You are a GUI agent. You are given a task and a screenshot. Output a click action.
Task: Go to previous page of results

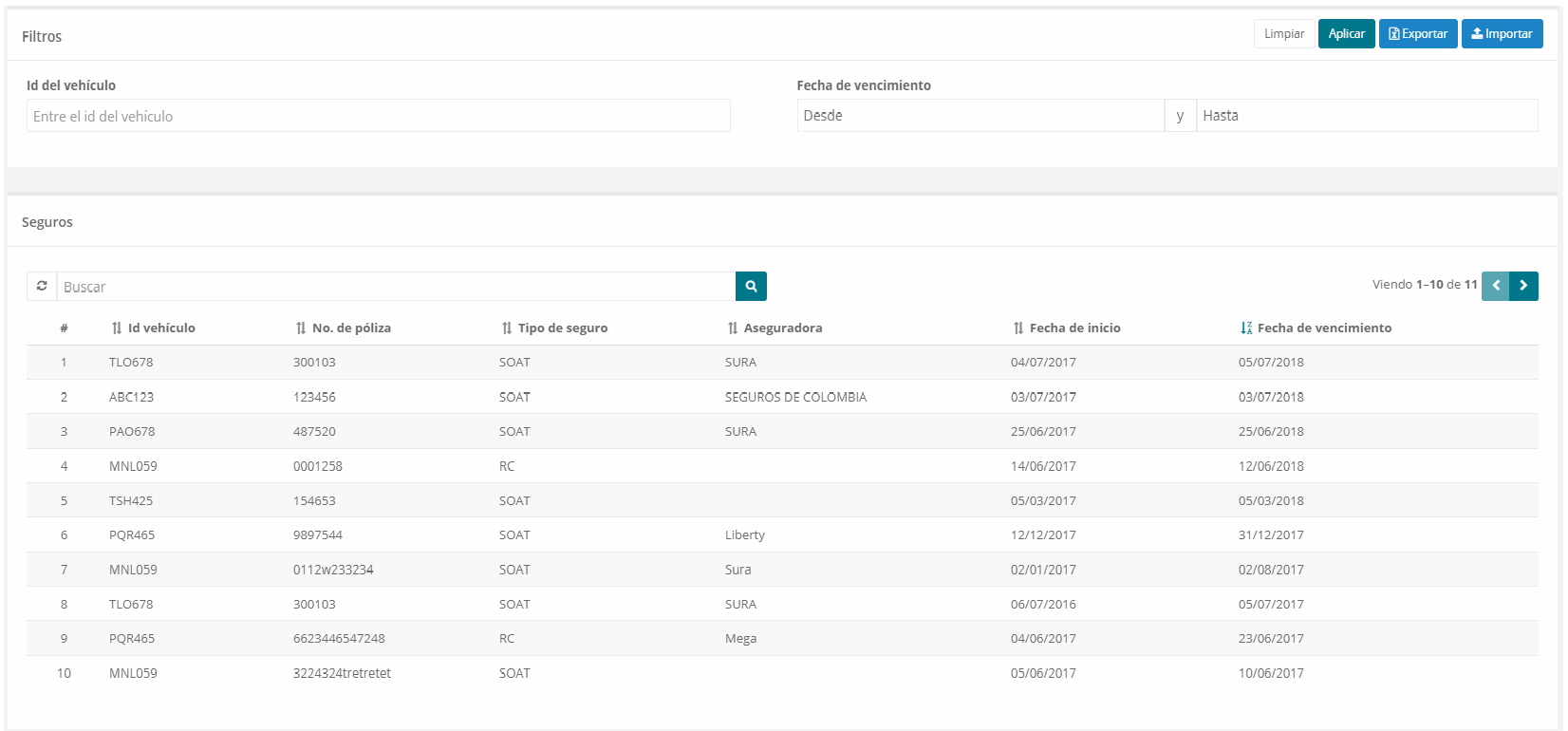[1495, 286]
